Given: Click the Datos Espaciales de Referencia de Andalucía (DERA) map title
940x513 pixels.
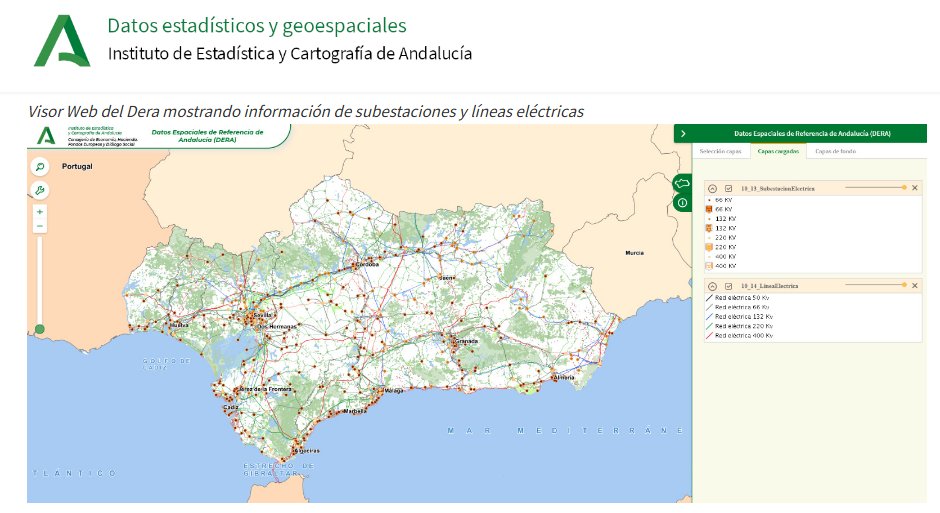Looking at the screenshot, I should click(x=207, y=135).
